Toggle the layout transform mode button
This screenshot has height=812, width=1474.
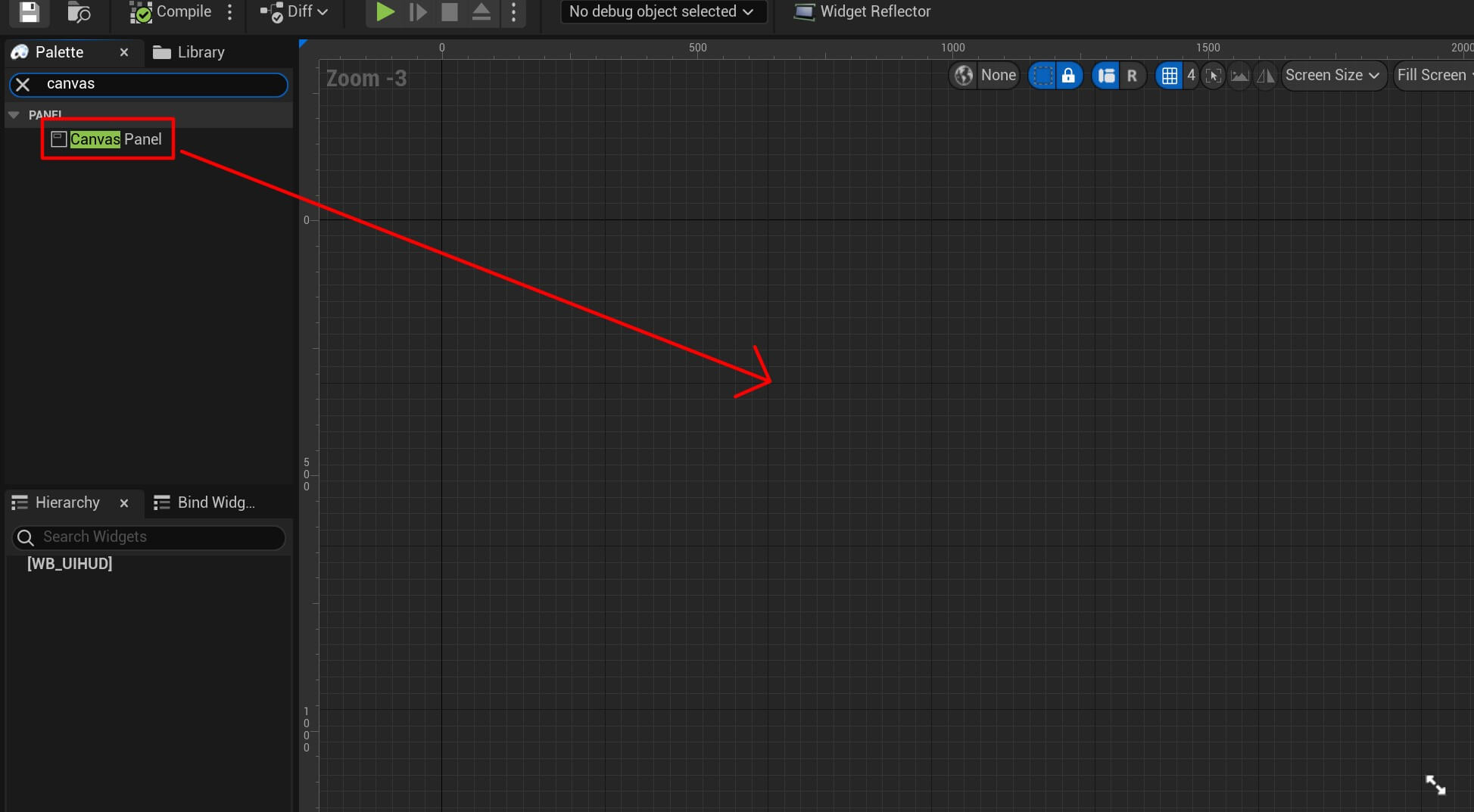[x=1106, y=75]
